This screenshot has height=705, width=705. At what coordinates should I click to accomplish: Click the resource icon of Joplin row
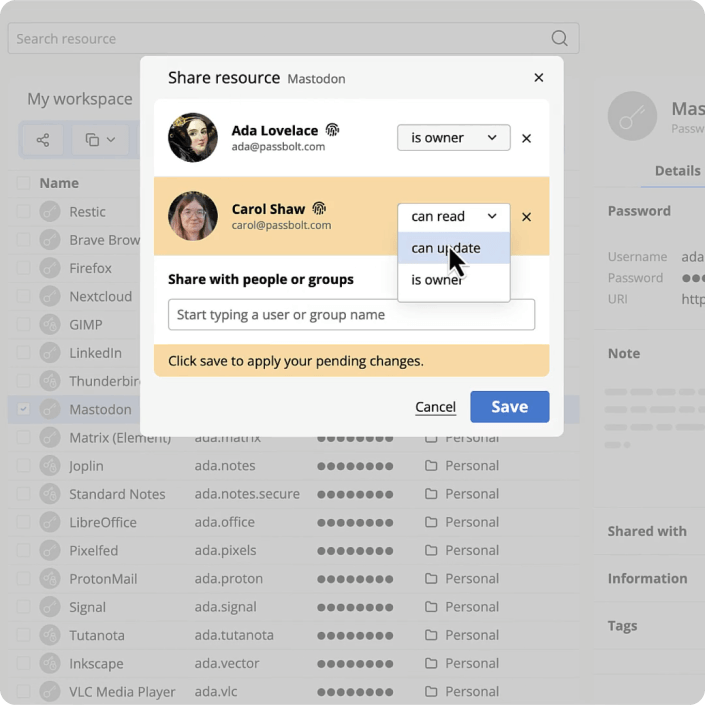pos(50,466)
